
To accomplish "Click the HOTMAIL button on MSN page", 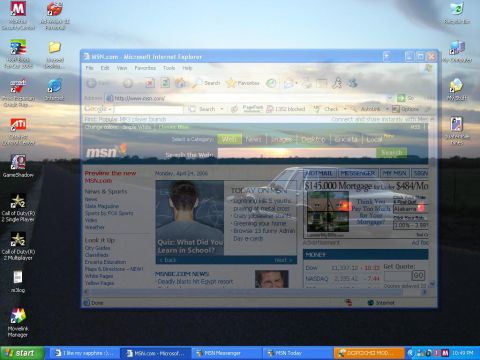I will (319, 173).
